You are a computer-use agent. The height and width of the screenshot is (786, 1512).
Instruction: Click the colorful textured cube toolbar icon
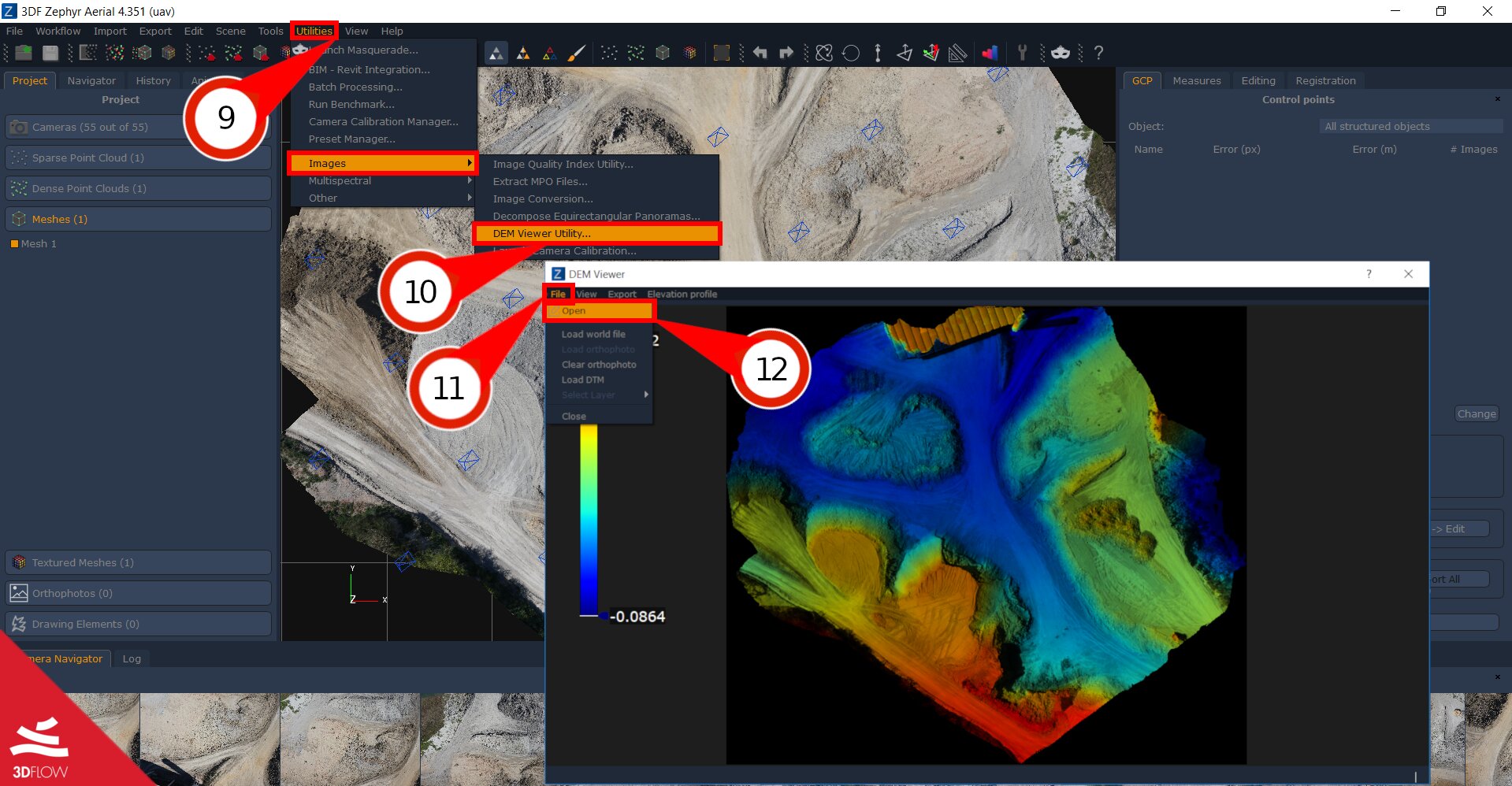click(x=168, y=53)
